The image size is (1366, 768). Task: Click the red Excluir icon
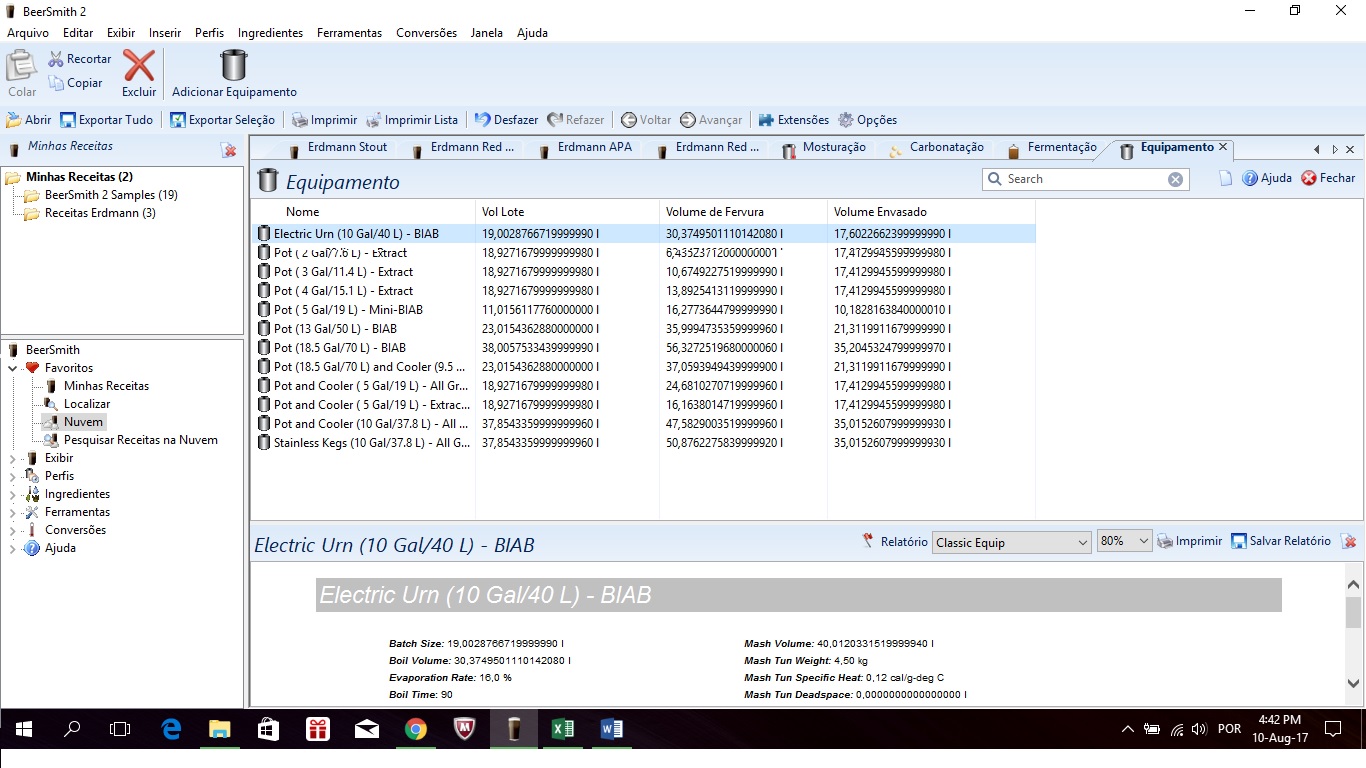click(x=139, y=66)
